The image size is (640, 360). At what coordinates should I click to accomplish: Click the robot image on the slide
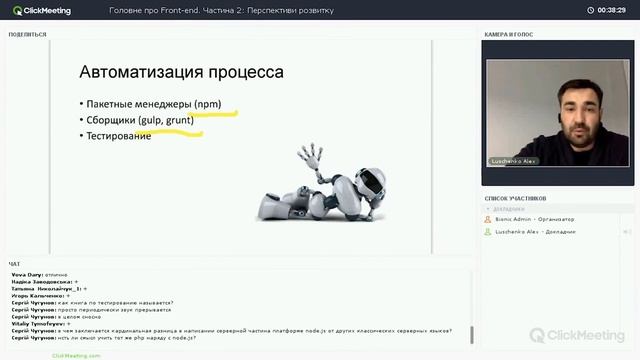pyautogui.click(x=321, y=182)
